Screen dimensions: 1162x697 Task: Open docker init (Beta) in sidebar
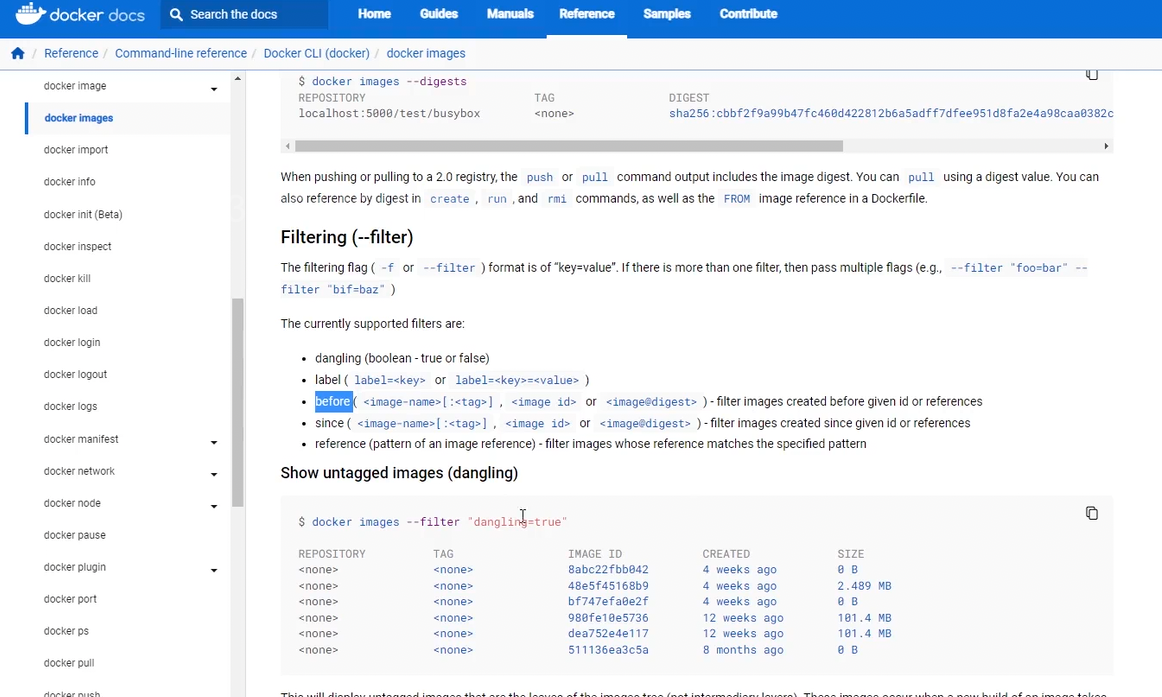click(83, 214)
